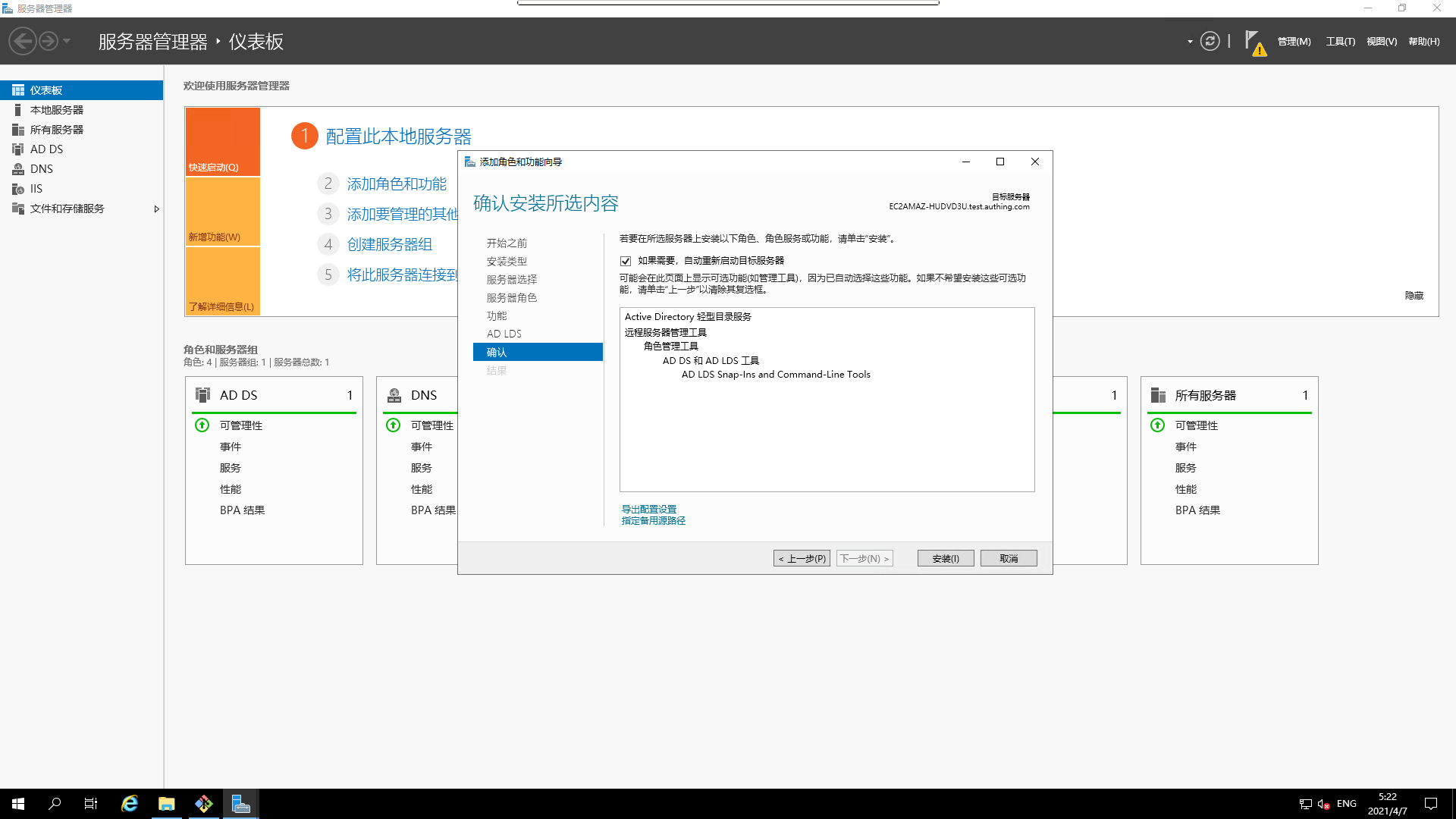
Task: Click the refresh dashboard icon
Action: coord(1210,41)
